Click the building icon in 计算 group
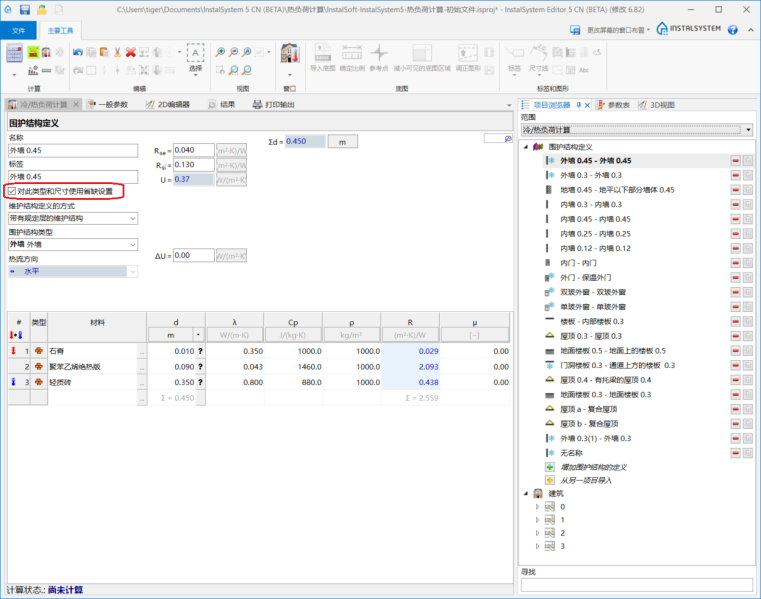 (x=46, y=52)
